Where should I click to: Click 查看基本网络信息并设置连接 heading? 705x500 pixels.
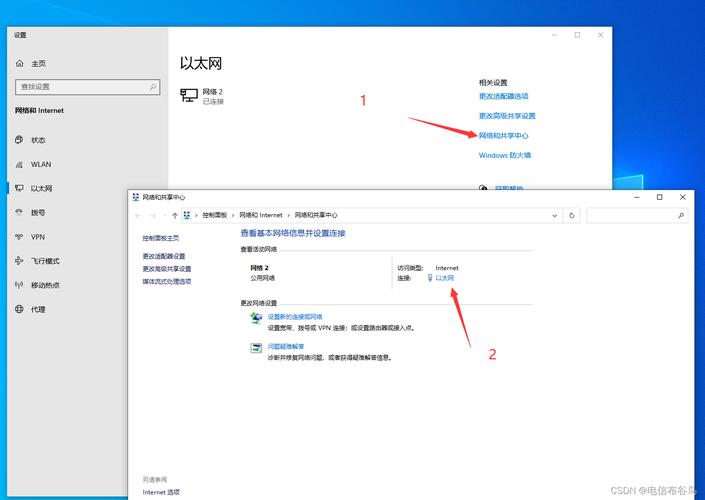tap(293, 233)
